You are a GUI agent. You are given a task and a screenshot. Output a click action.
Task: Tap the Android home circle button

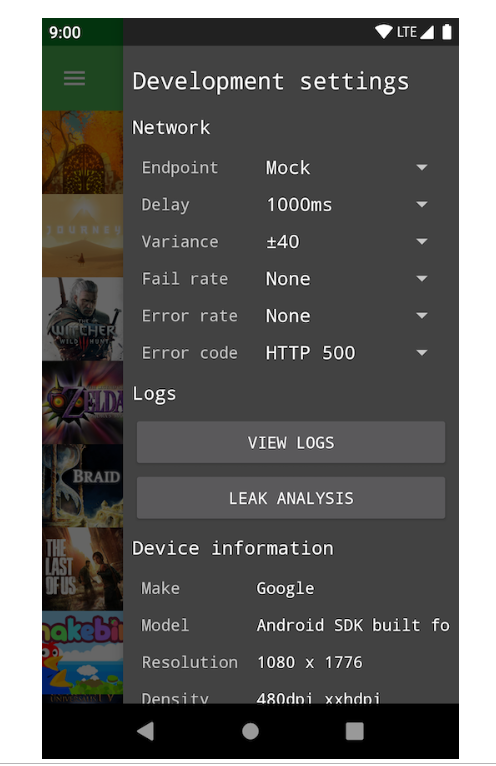pyautogui.click(x=250, y=731)
